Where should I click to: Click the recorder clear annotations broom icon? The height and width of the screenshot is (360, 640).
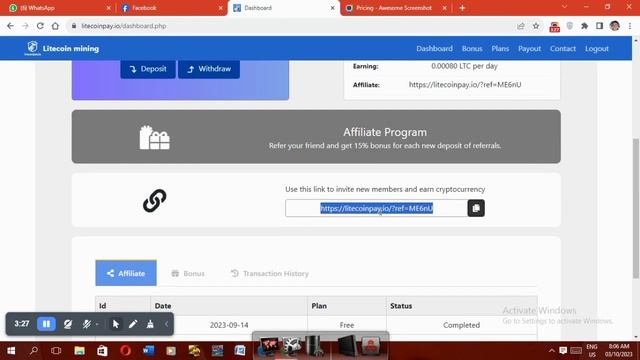[150, 324]
